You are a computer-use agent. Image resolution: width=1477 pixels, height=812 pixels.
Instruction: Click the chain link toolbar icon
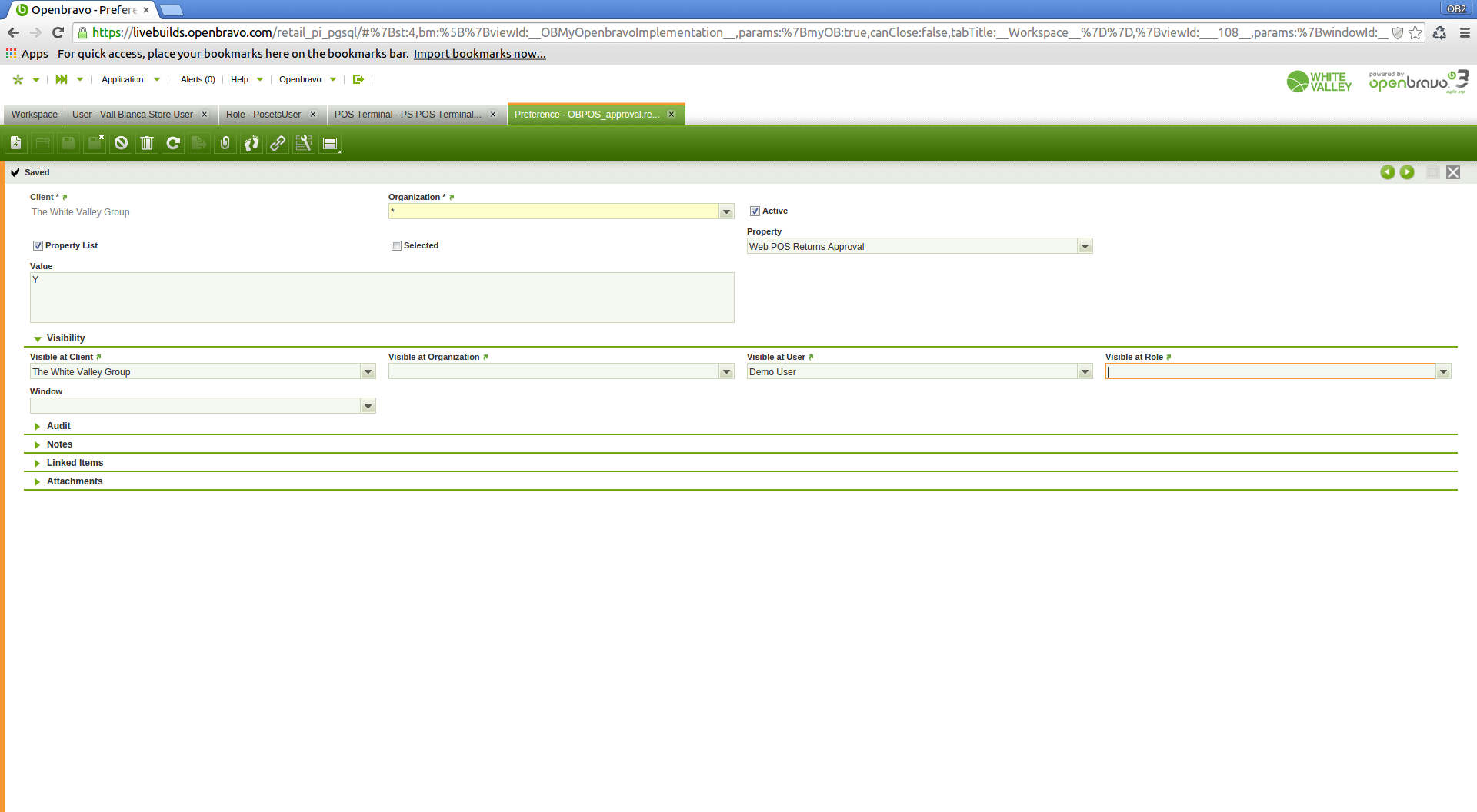(278, 143)
